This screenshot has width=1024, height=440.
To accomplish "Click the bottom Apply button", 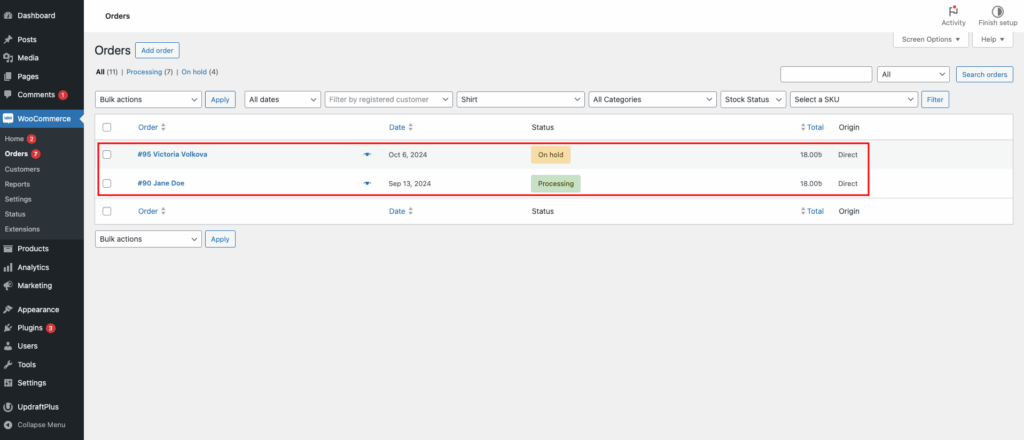I will point(220,239).
